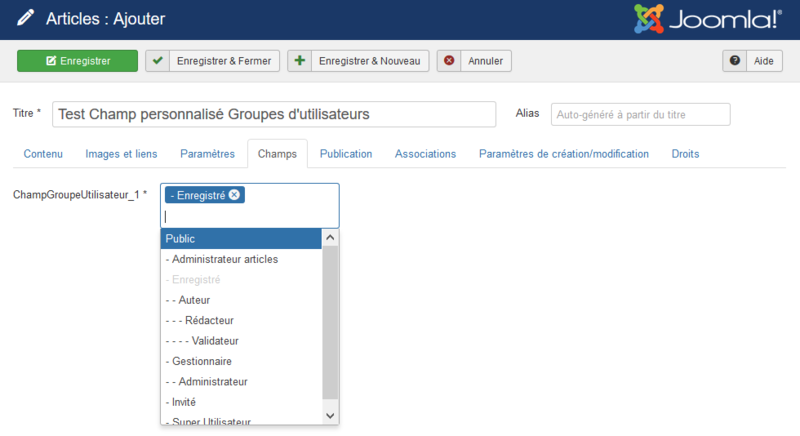Click the red cancel icon on Annuler
The height and width of the screenshot is (436, 800).
coord(450,61)
